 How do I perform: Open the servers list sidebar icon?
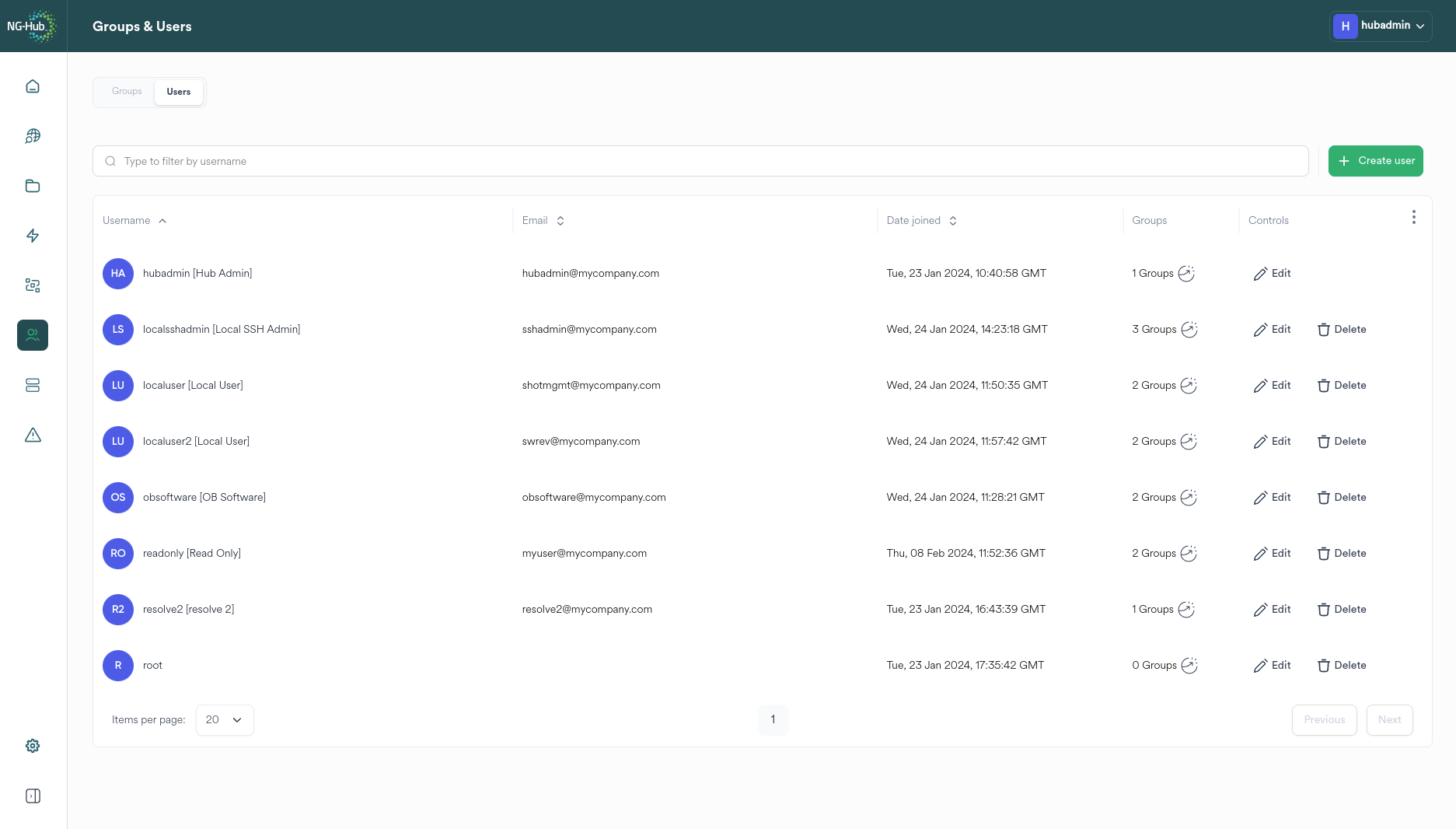(33, 385)
